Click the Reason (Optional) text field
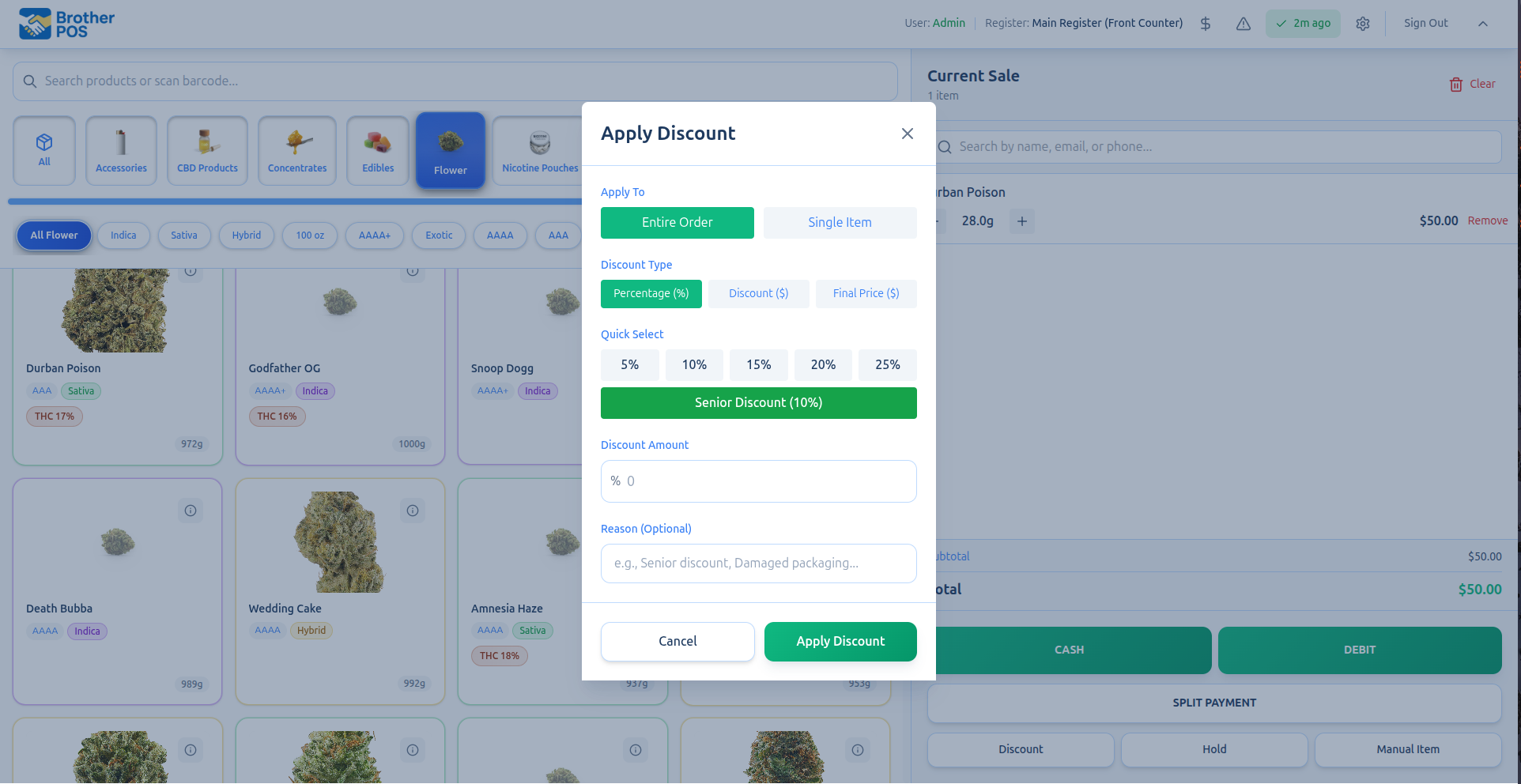The image size is (1521, 784). pos(758,563)
